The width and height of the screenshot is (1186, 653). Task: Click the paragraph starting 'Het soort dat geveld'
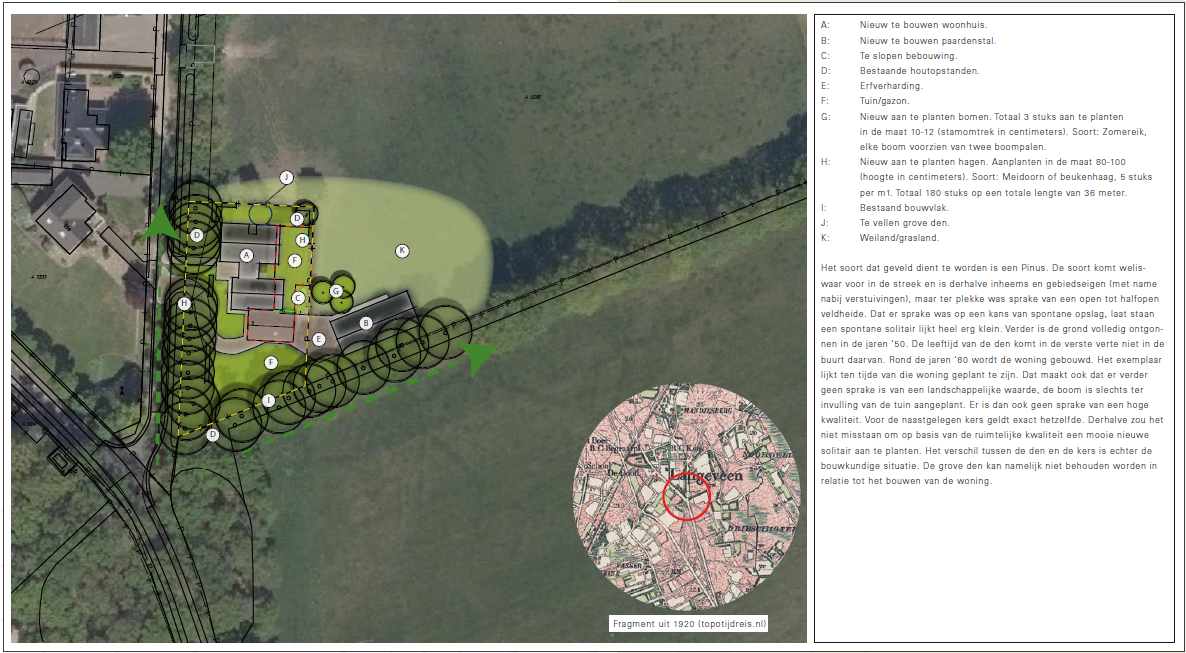coord(994,374)
